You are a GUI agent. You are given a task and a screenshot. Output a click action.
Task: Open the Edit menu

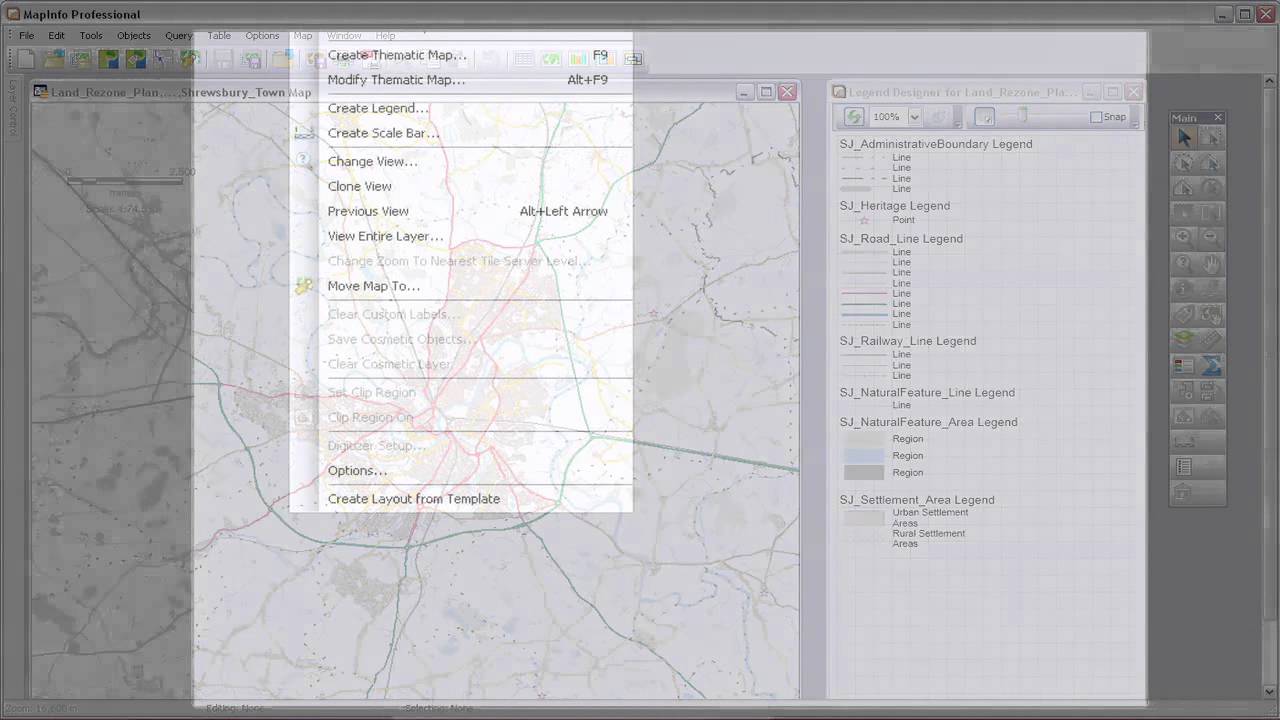[x=57, y=36]
